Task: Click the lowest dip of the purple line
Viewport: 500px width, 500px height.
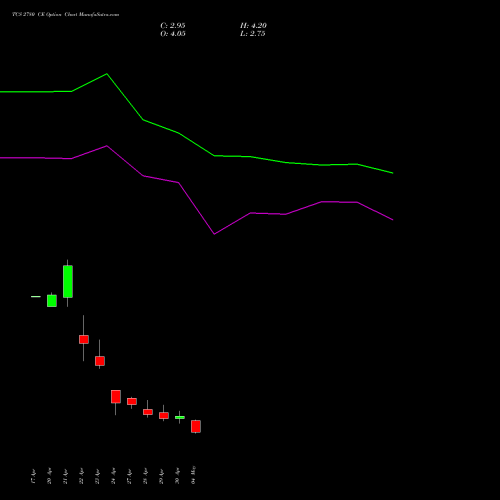Action: coord(214,234)
